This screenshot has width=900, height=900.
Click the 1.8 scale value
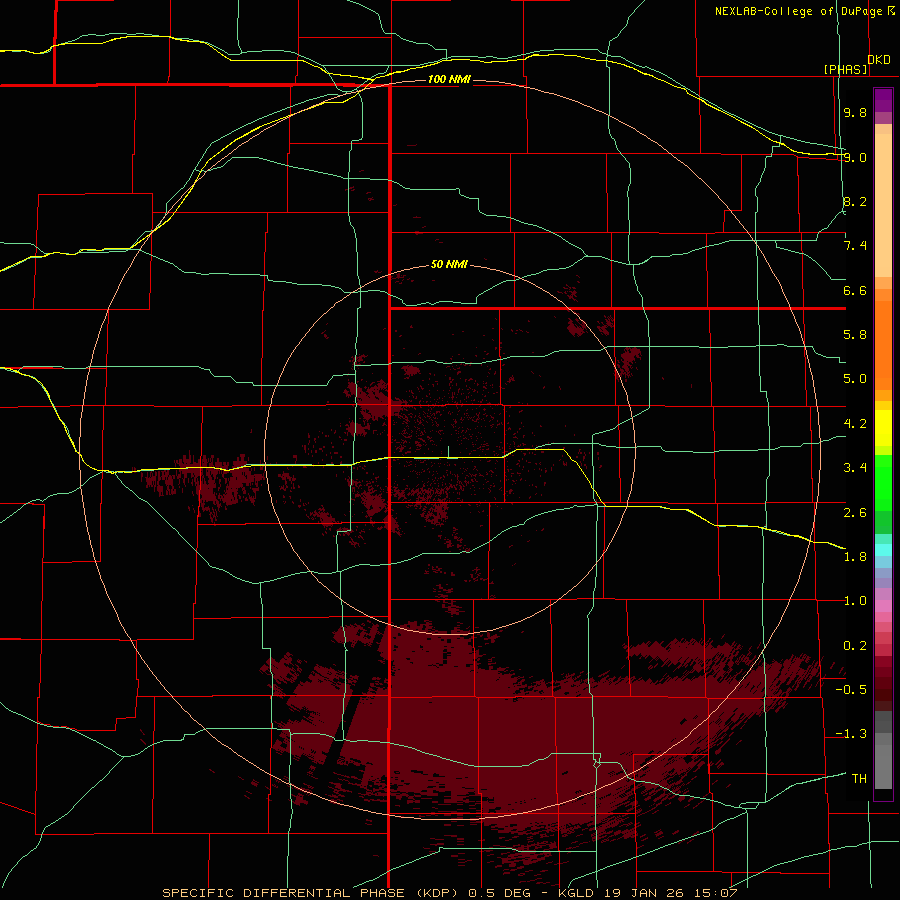pos(855,557)
